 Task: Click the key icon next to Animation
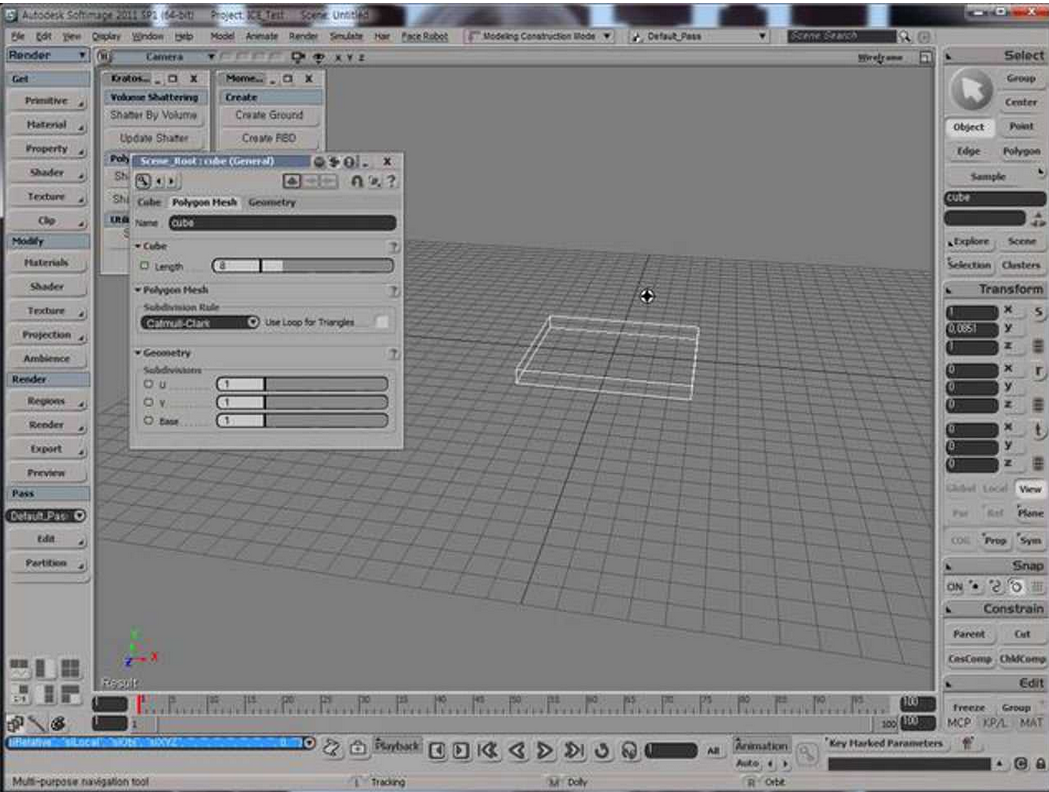807,753
